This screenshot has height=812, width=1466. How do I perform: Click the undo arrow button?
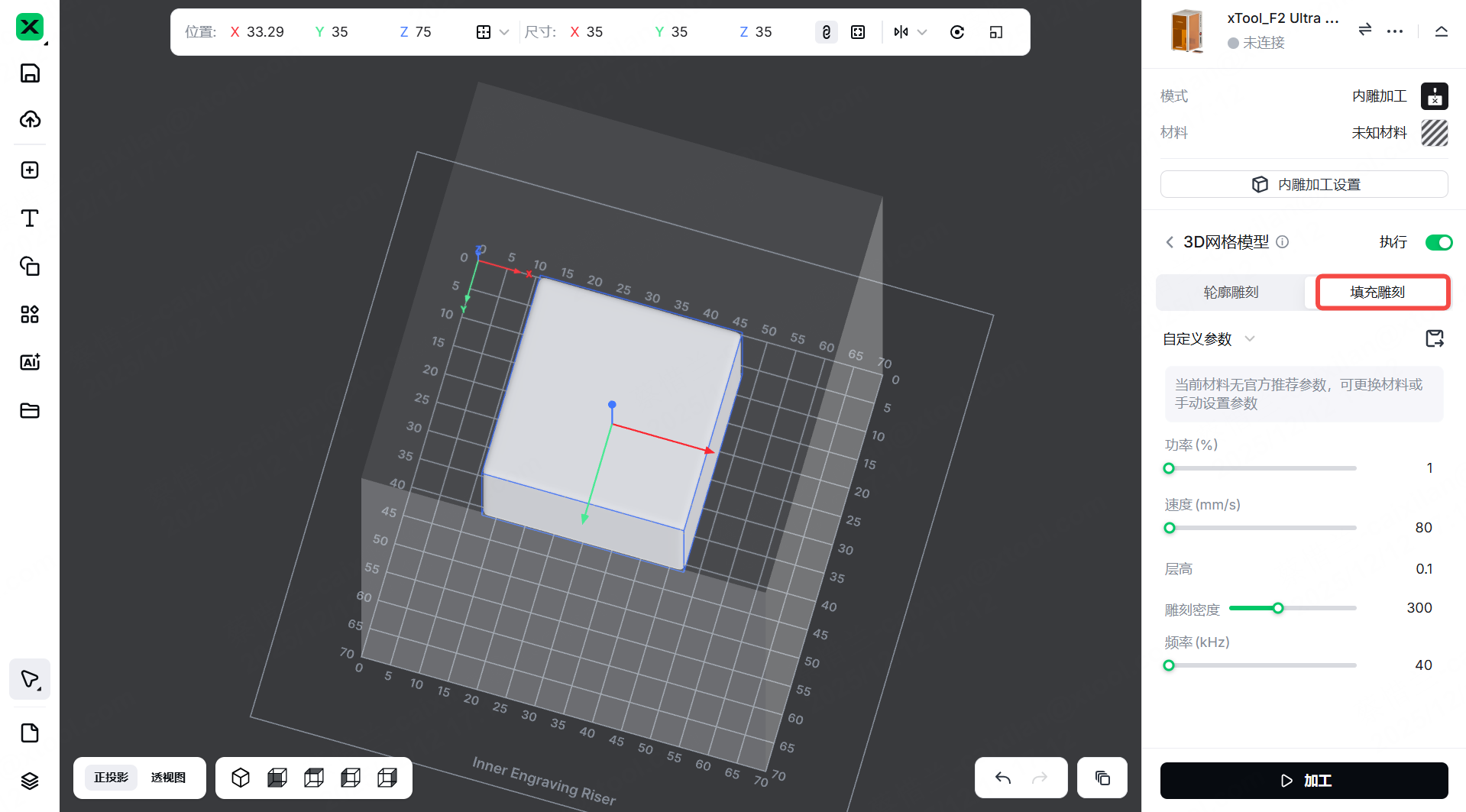click(1003, 778)
